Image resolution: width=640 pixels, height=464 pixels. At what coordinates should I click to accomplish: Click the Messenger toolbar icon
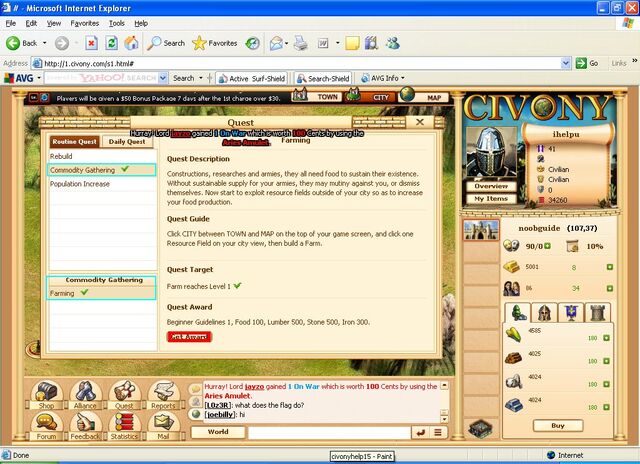(x=393, y=43)
